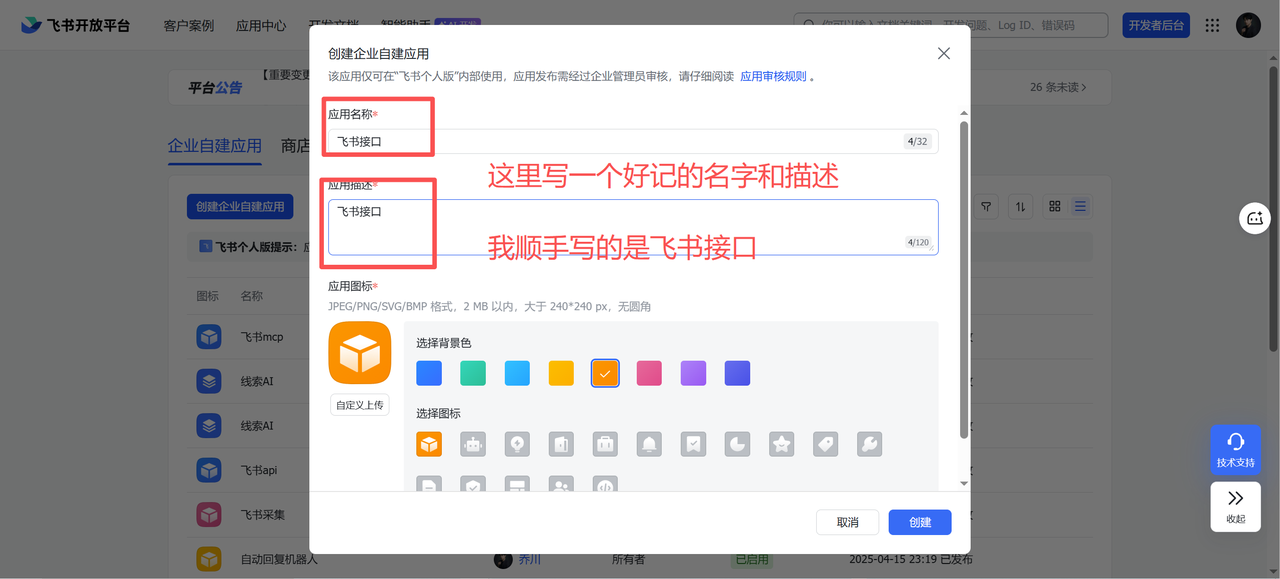Select the pink background color
This screenshot has width=1280, height=579.
point(649,373)
